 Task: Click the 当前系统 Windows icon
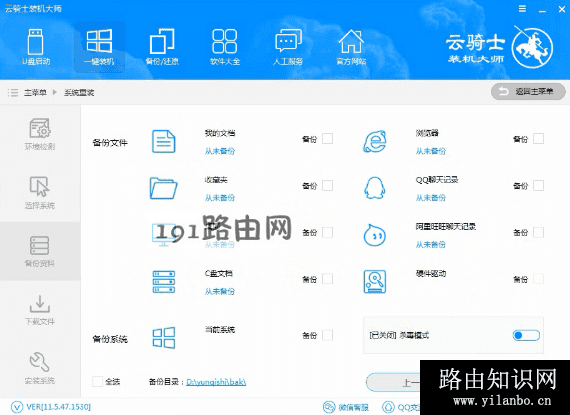164,338
